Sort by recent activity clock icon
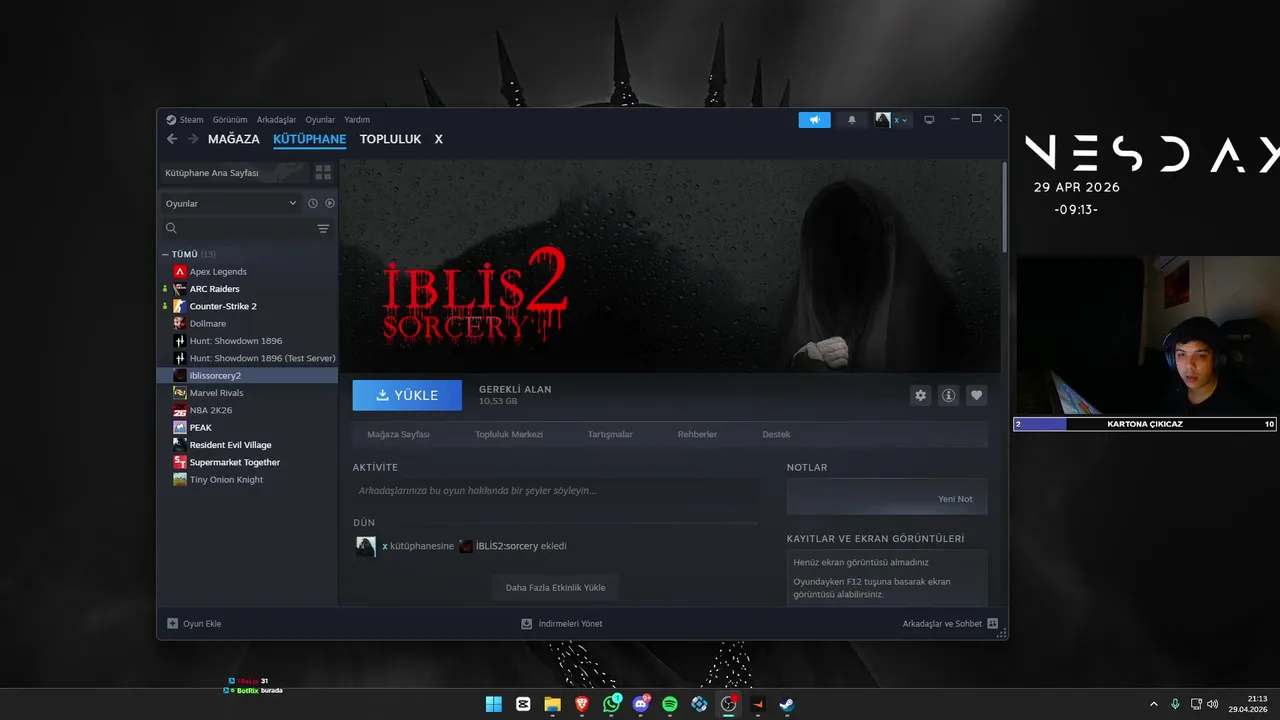Screen dimensions: 1280x720 click(313, 203)
